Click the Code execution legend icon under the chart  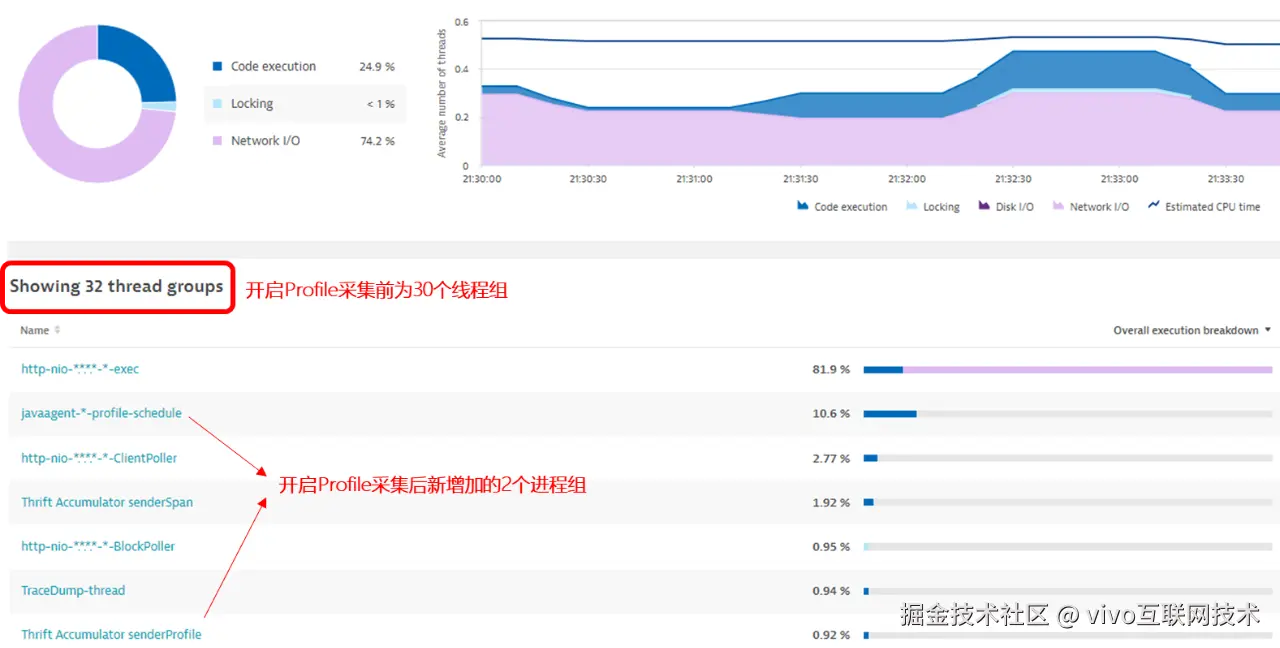(802, 206)
